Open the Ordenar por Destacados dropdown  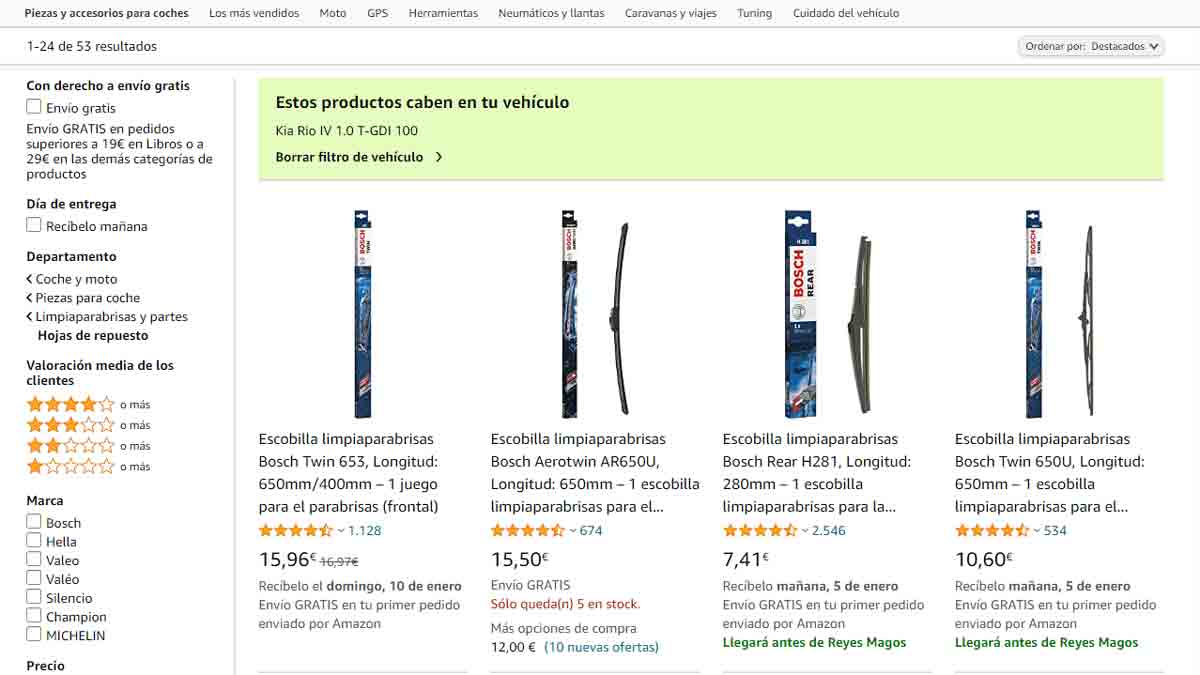(x=1091, y=46)
